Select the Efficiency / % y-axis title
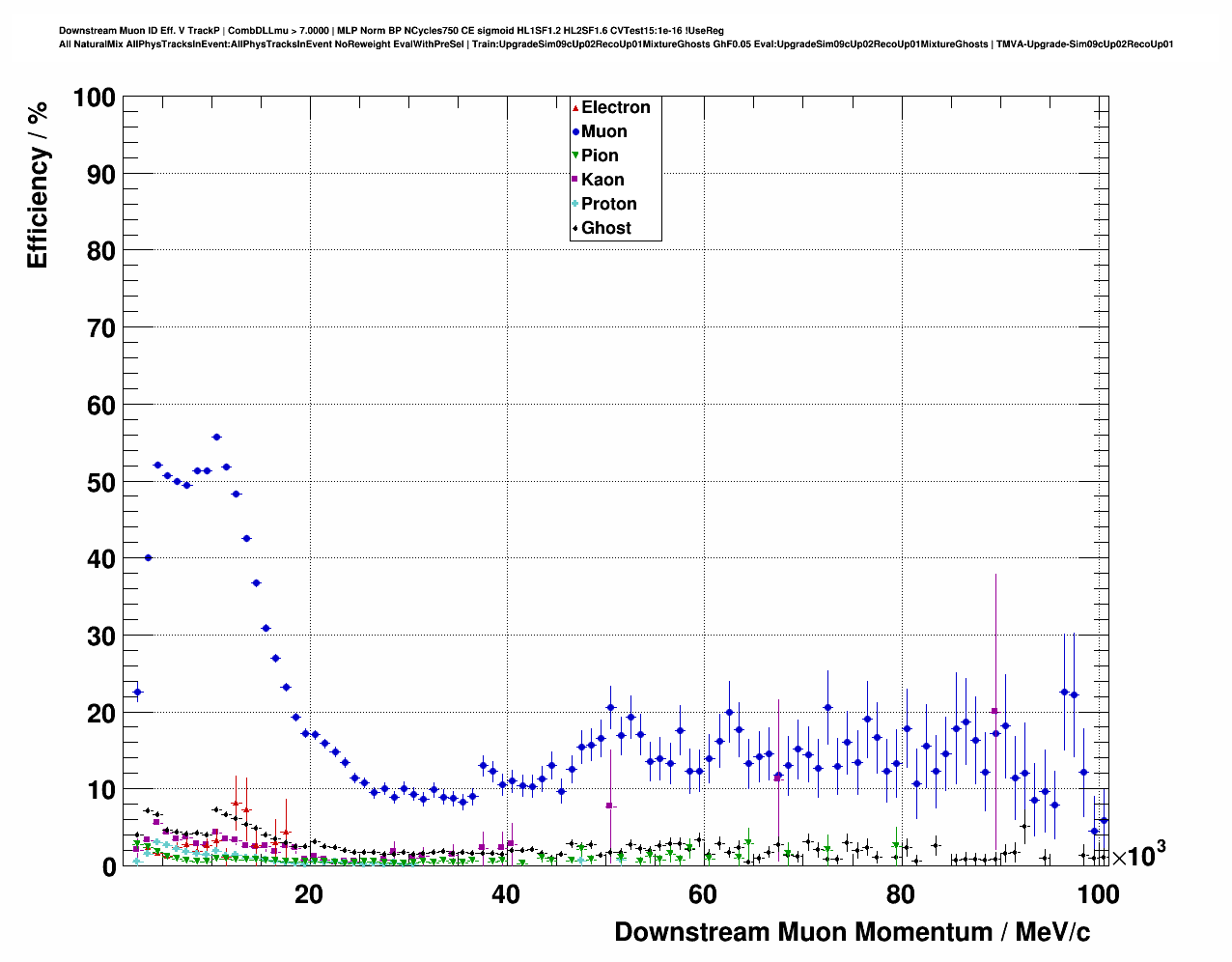The image size is (1232, 962). pos(37,184)
